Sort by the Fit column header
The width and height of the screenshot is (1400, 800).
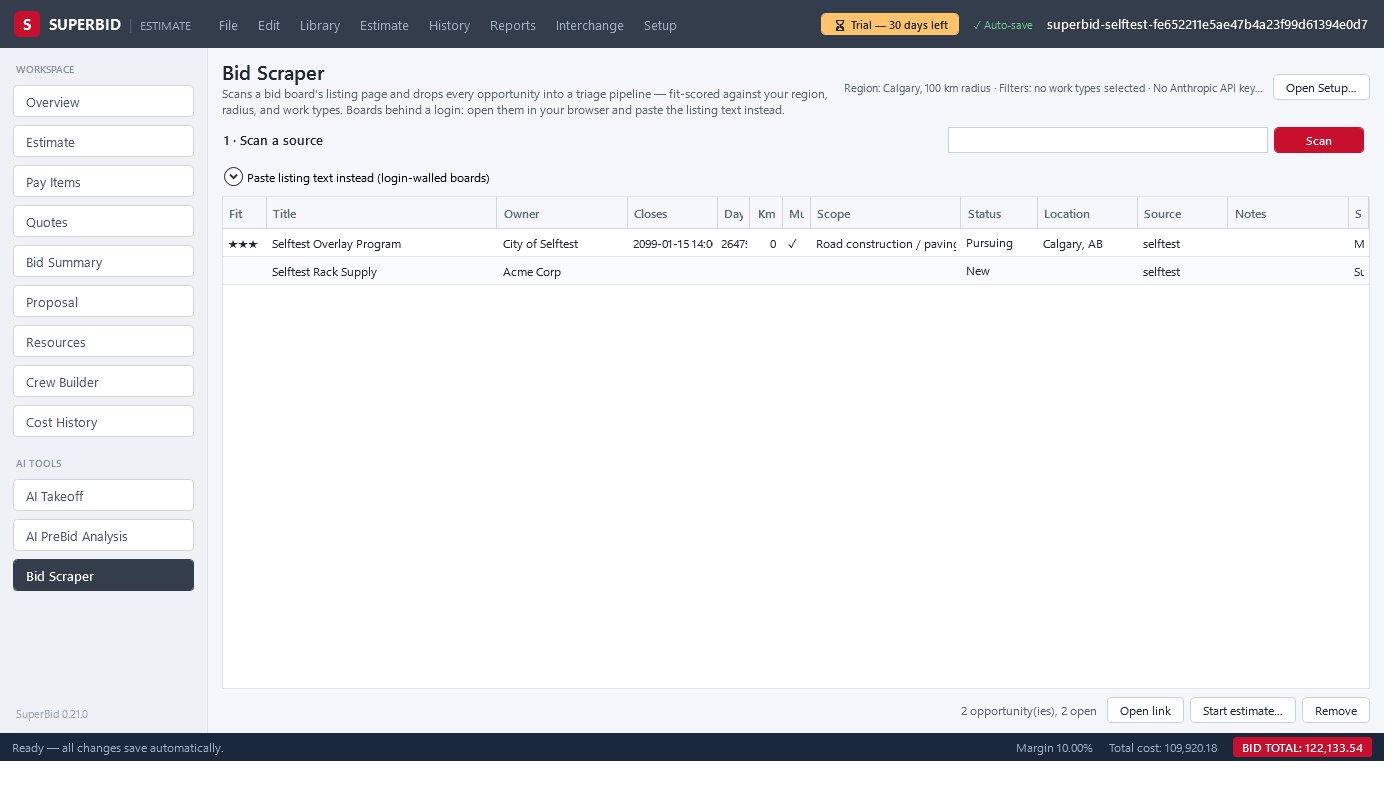244,213
